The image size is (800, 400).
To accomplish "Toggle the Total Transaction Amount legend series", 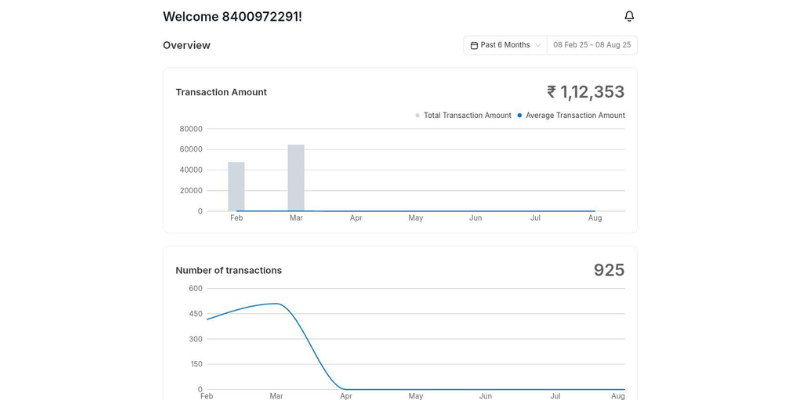I will click(467, 115).
